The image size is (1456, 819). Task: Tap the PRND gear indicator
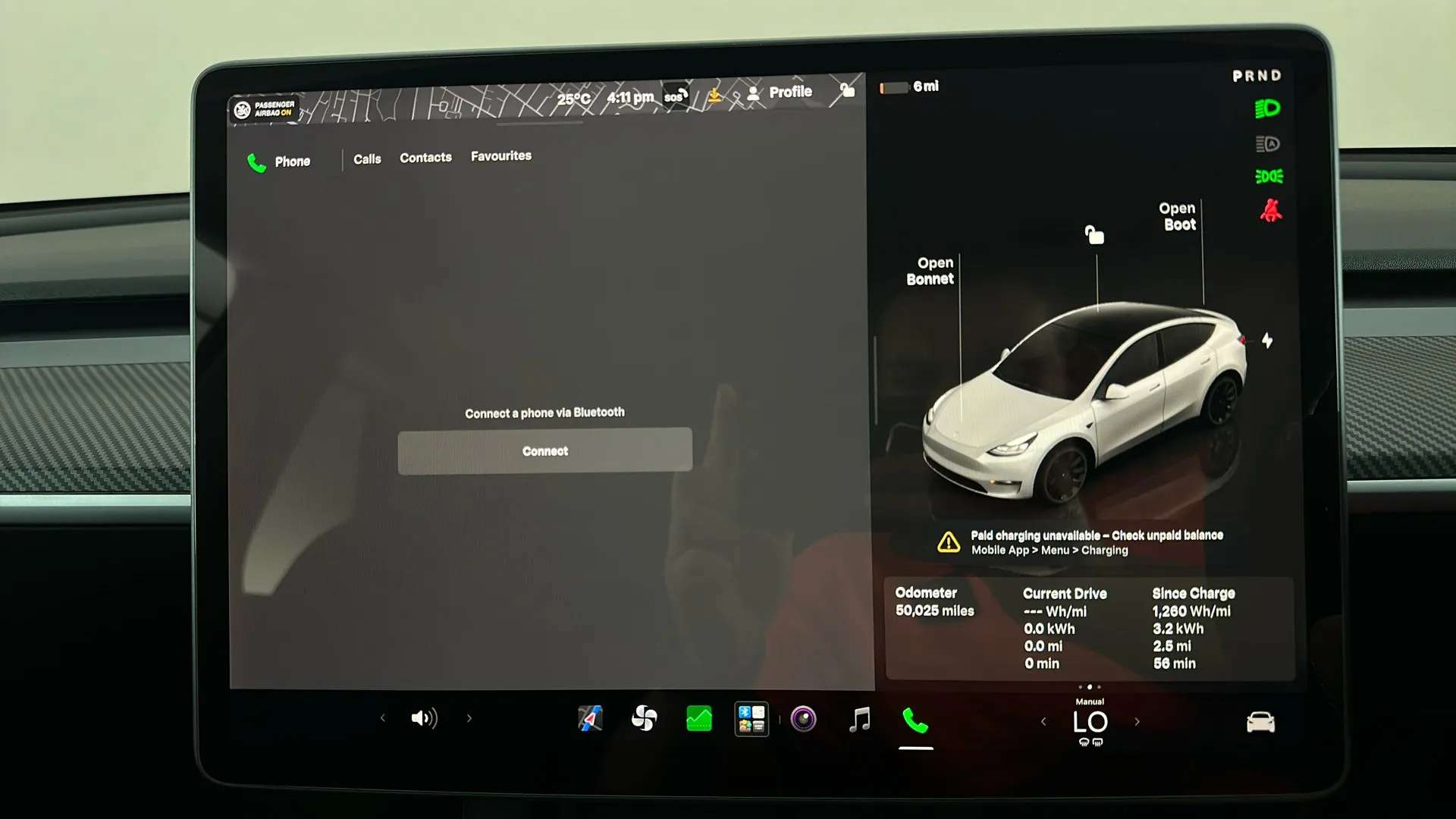point(1257,76)
